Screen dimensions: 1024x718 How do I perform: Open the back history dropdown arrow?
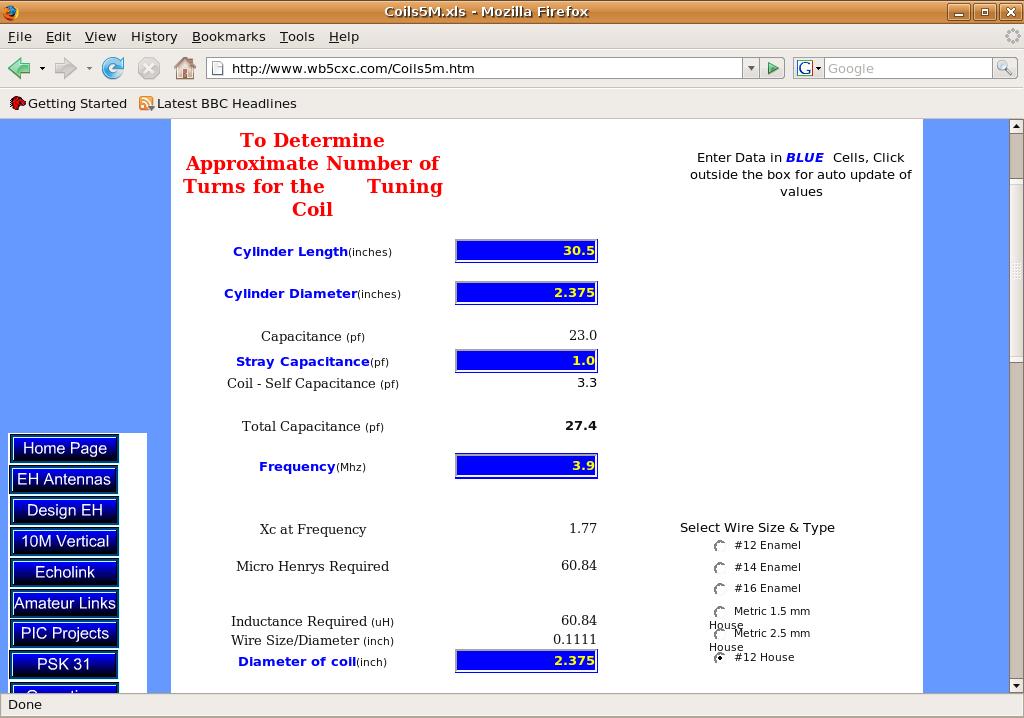(x=42, y=68)
